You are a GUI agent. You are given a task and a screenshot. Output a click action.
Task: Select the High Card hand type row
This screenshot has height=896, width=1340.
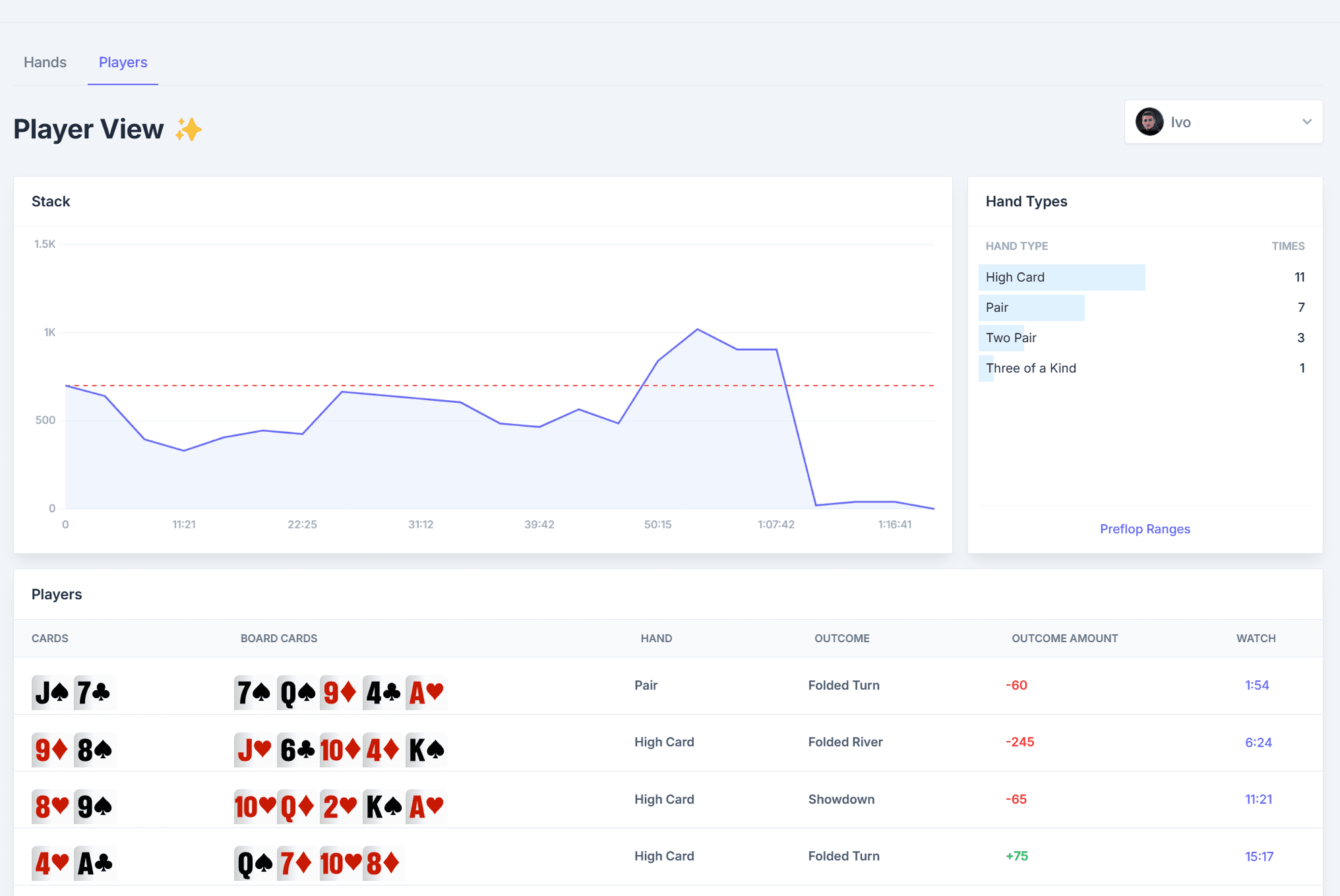coord(1062,278)
